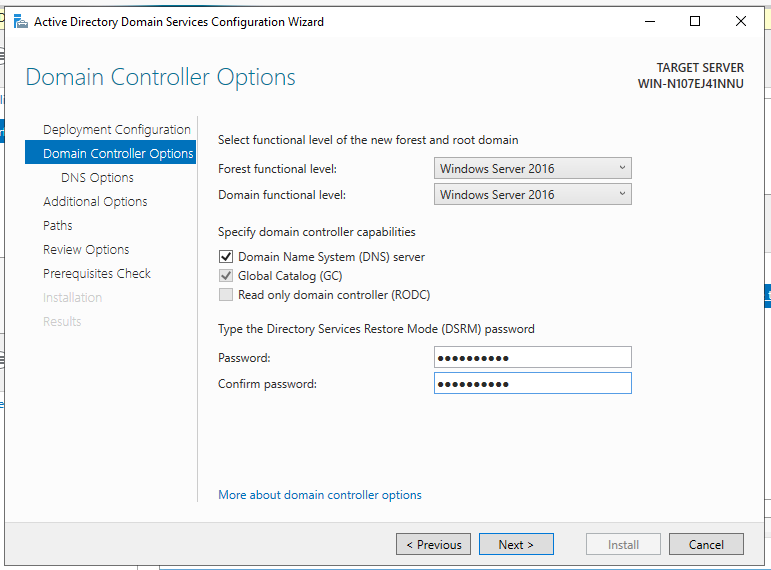Go to Deployment Configuration step
Image resolution: width=771 pixels, height=570 pixels.
pyautogui.click(x=116, y=130)
